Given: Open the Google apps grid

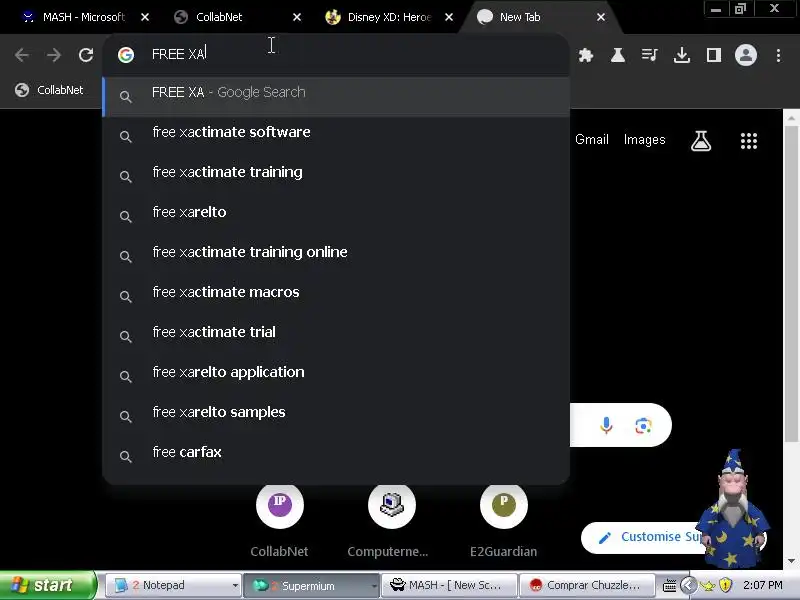Looking at the screenshot, I should click(749, 140).
